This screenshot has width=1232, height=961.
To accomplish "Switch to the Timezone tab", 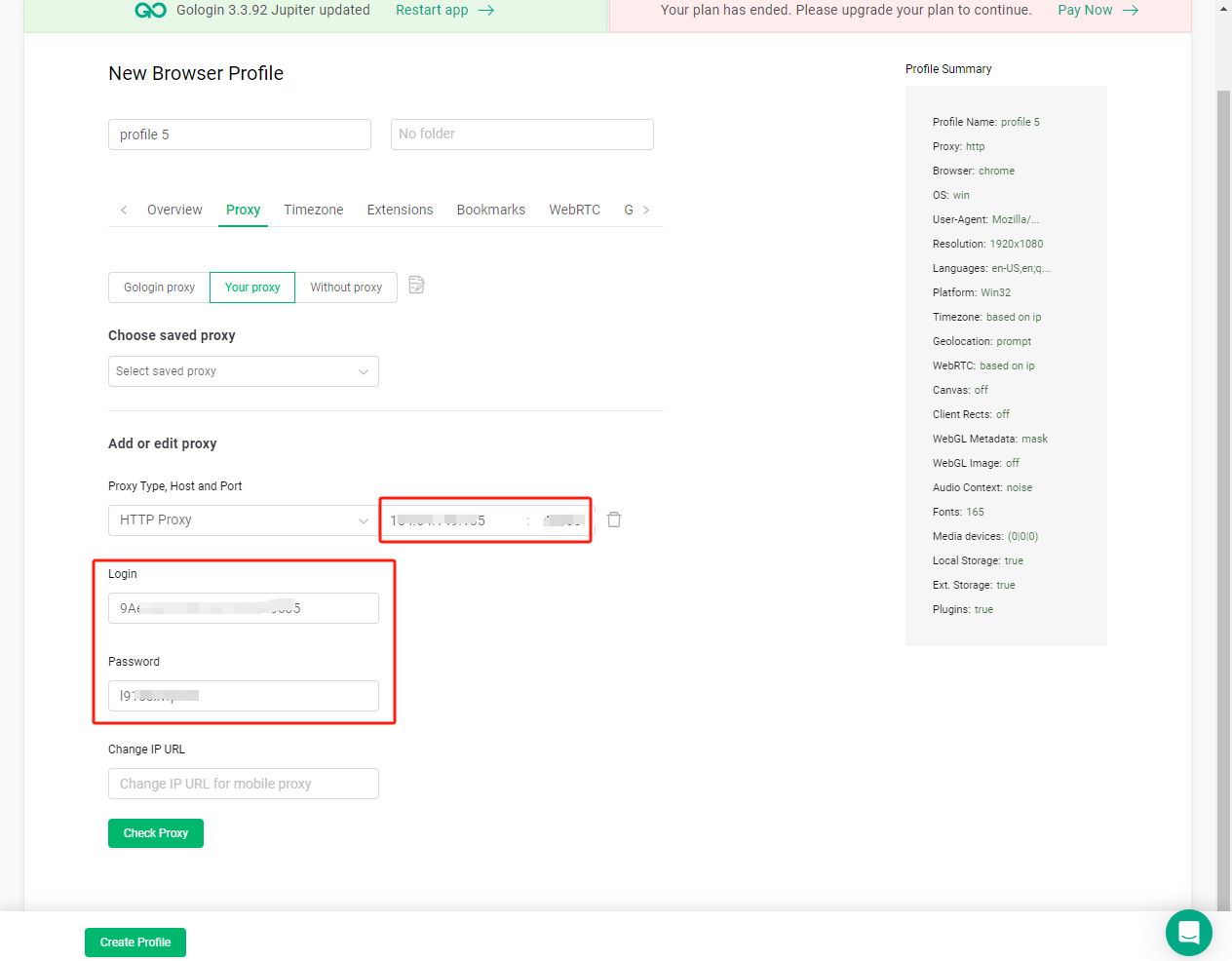I will pos(314,210).
